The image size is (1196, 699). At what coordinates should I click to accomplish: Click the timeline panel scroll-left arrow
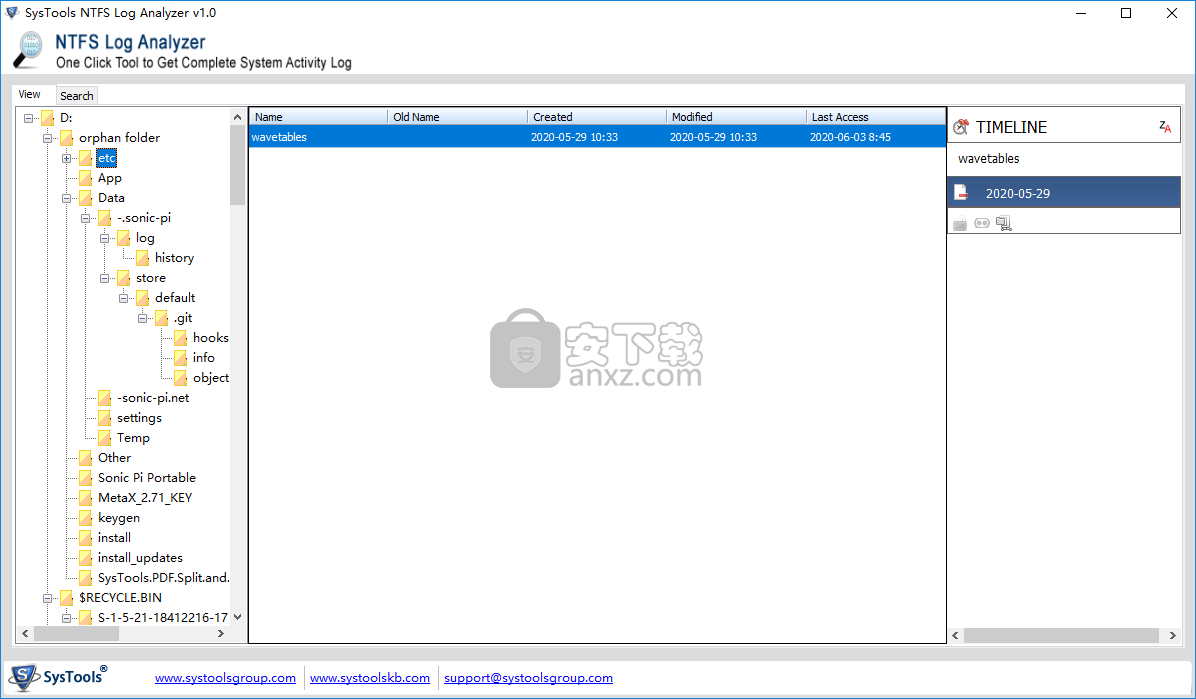click(x=956, y=636)
